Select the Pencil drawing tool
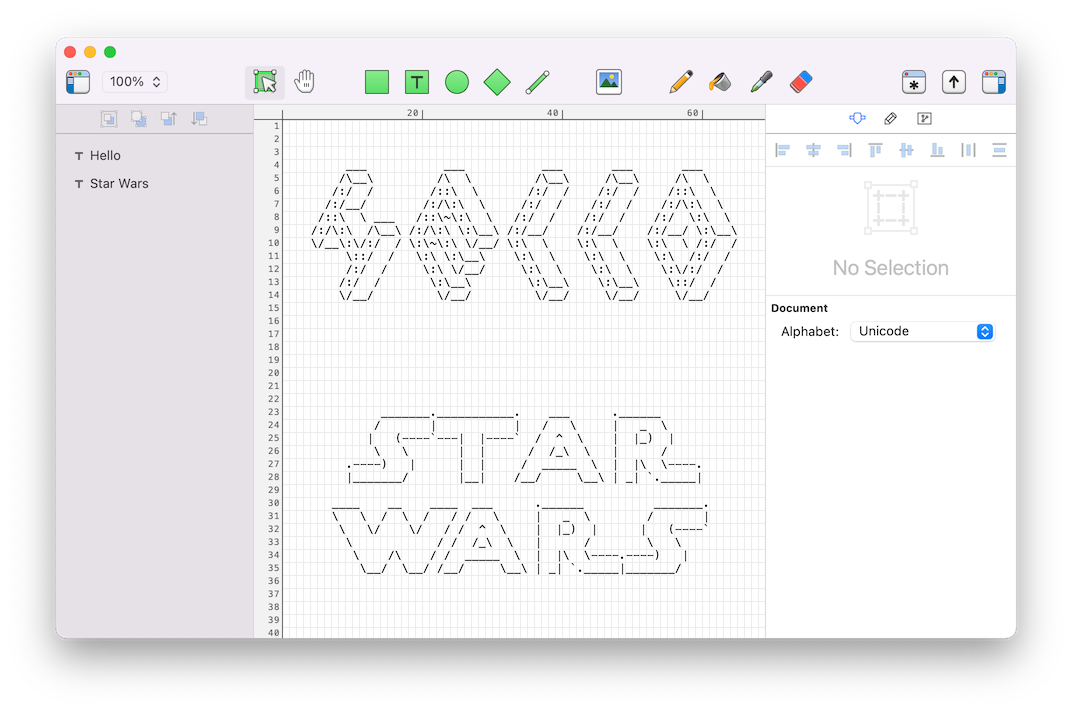The image size is (1072, 712). coord(681,82)
